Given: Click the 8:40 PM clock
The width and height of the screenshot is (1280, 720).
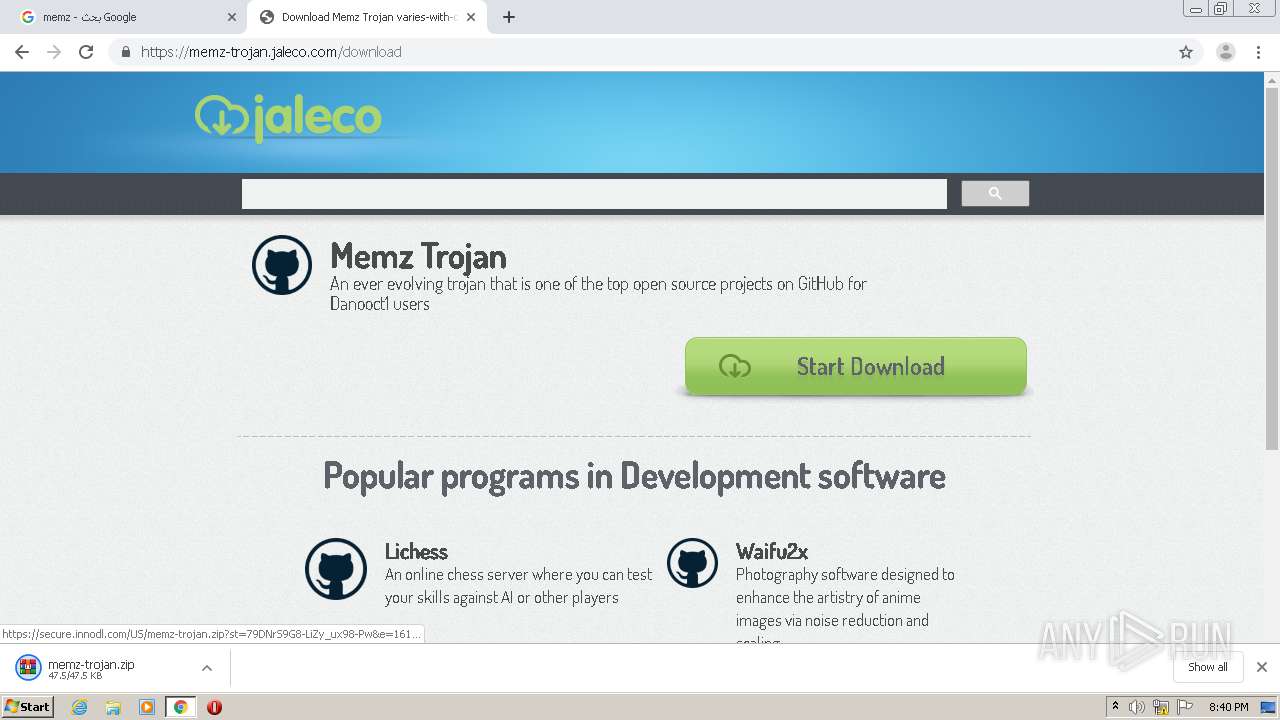Looking at the screenshot, I should [1228, 707].
